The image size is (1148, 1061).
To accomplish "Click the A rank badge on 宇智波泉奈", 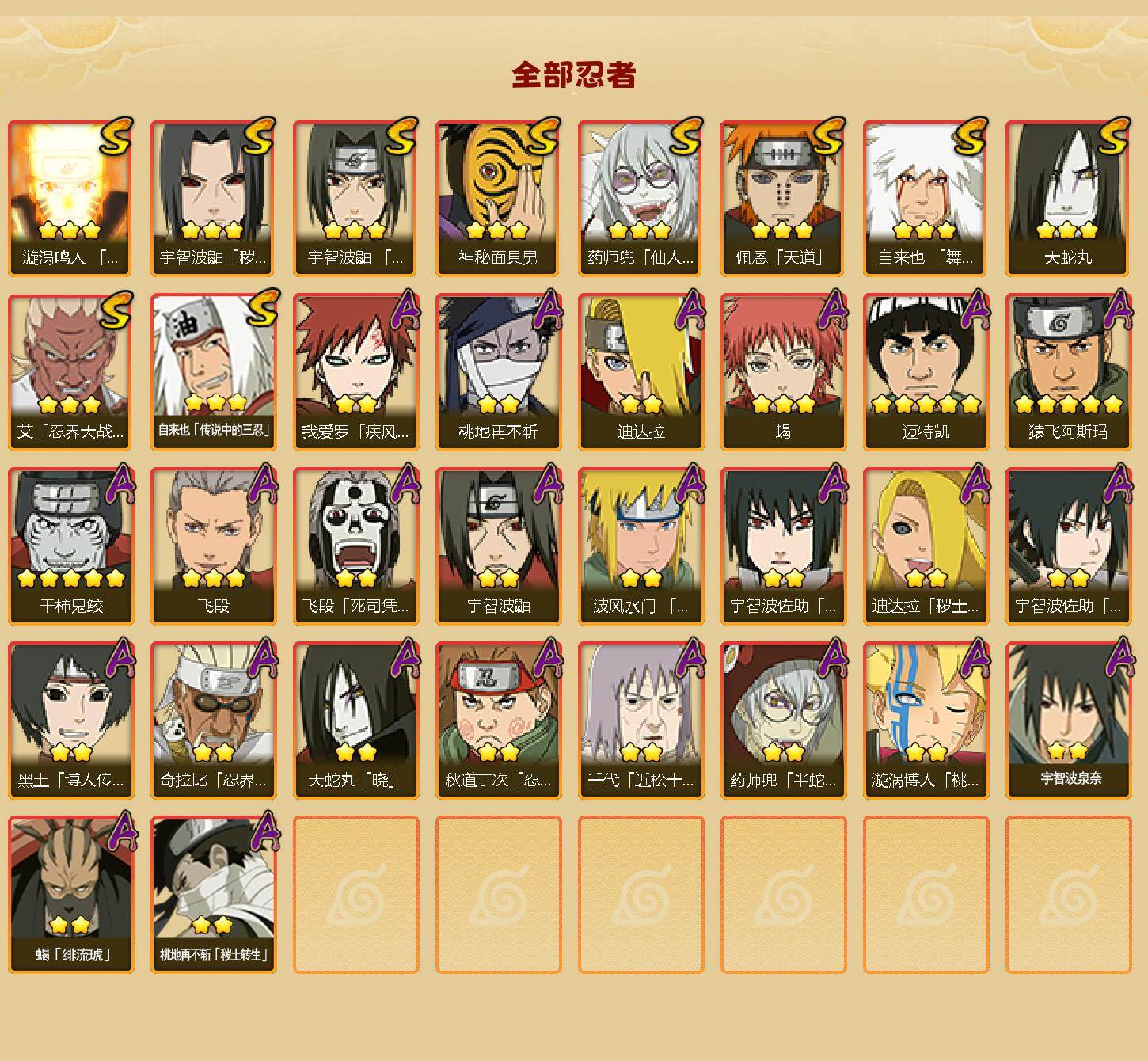I will click(1118, 658).
